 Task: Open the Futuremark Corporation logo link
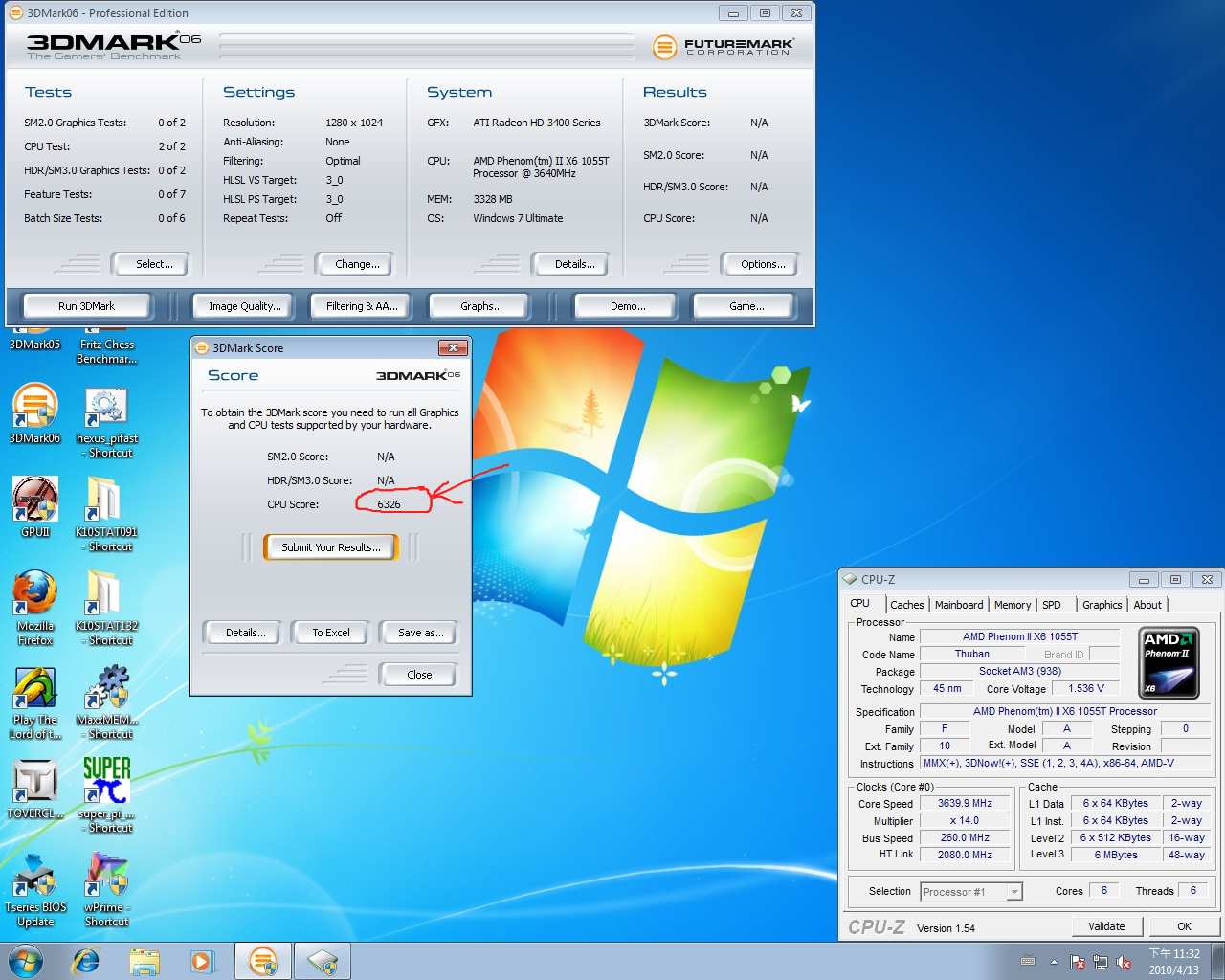(723, 46)
